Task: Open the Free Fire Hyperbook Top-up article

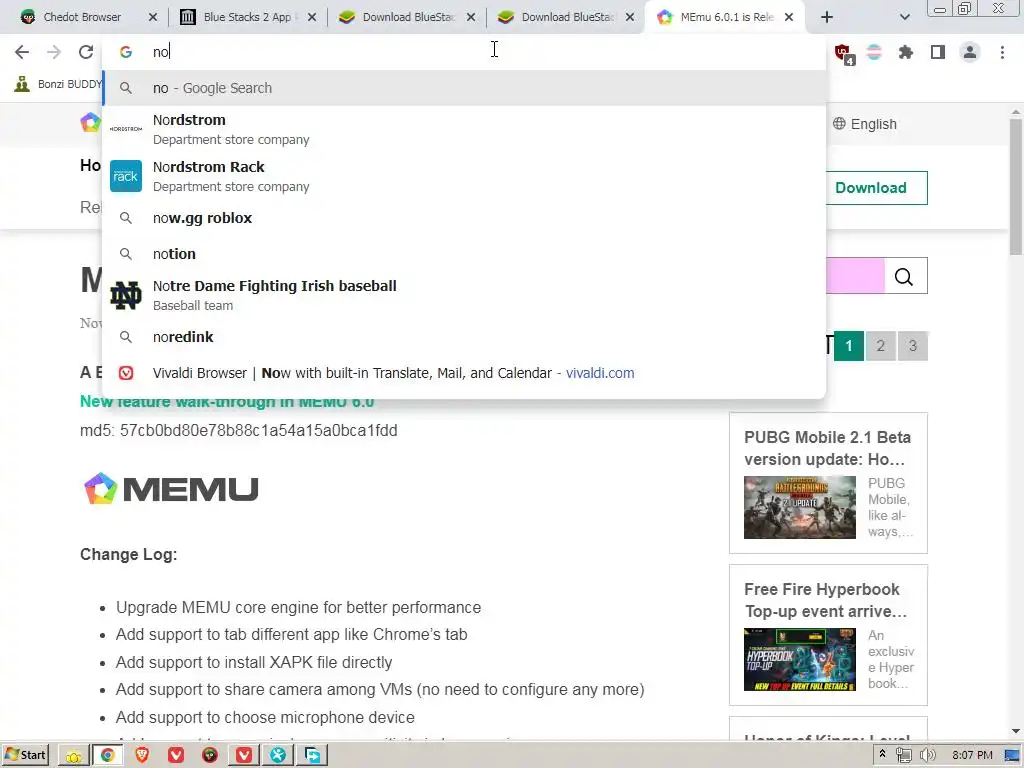Action: (825, 600)
